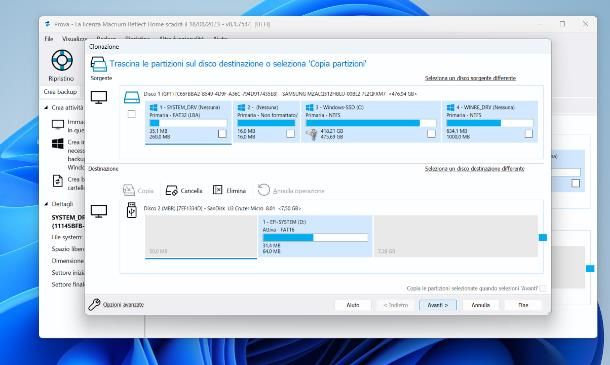Click the Clonazione dialog title
Screen dimensions: 610x365
pos(104,47)
